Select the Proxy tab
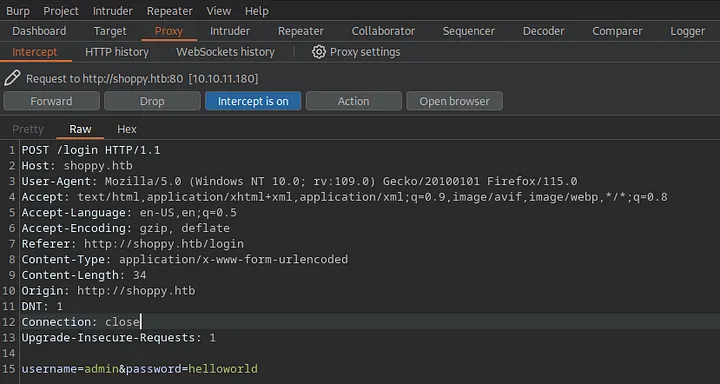 [169, 31]
